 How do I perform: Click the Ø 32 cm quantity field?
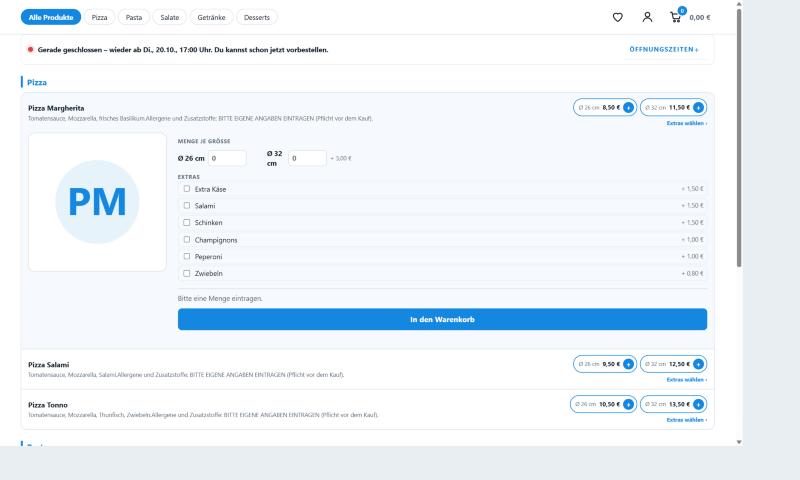(307, 158)
